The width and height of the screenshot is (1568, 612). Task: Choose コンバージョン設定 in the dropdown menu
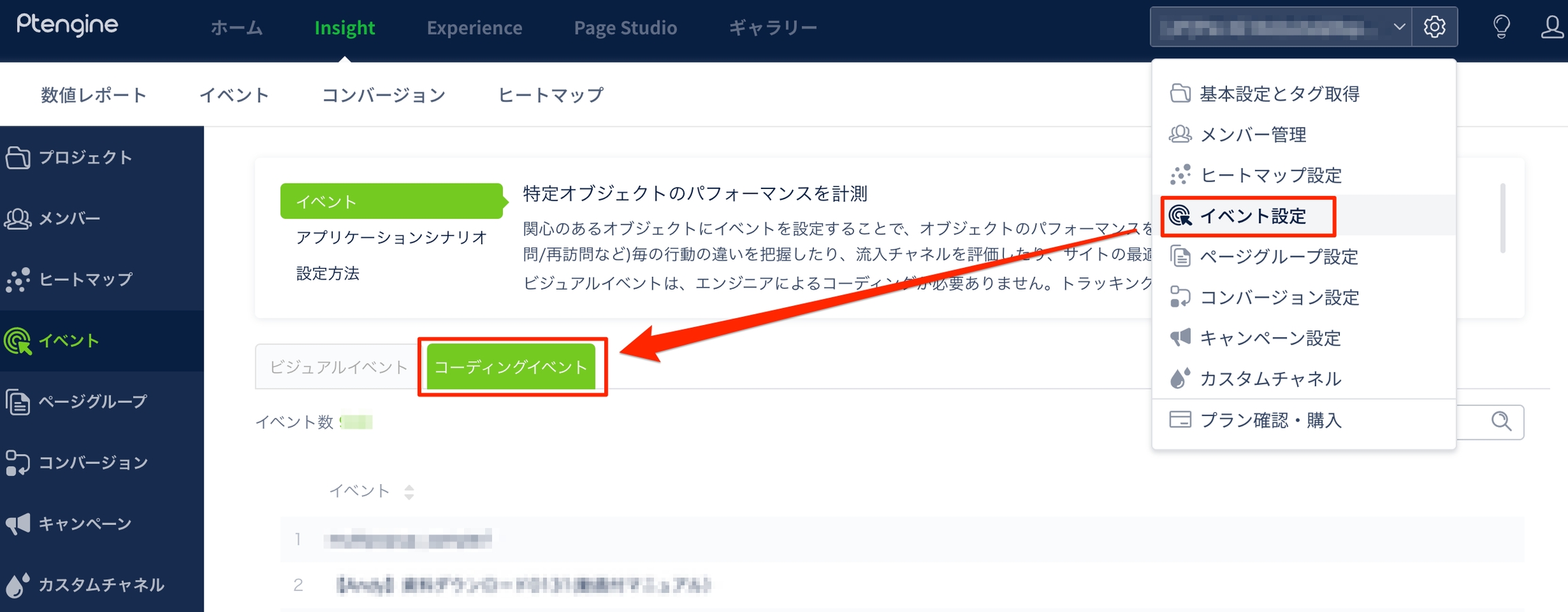coord(1278,298)
